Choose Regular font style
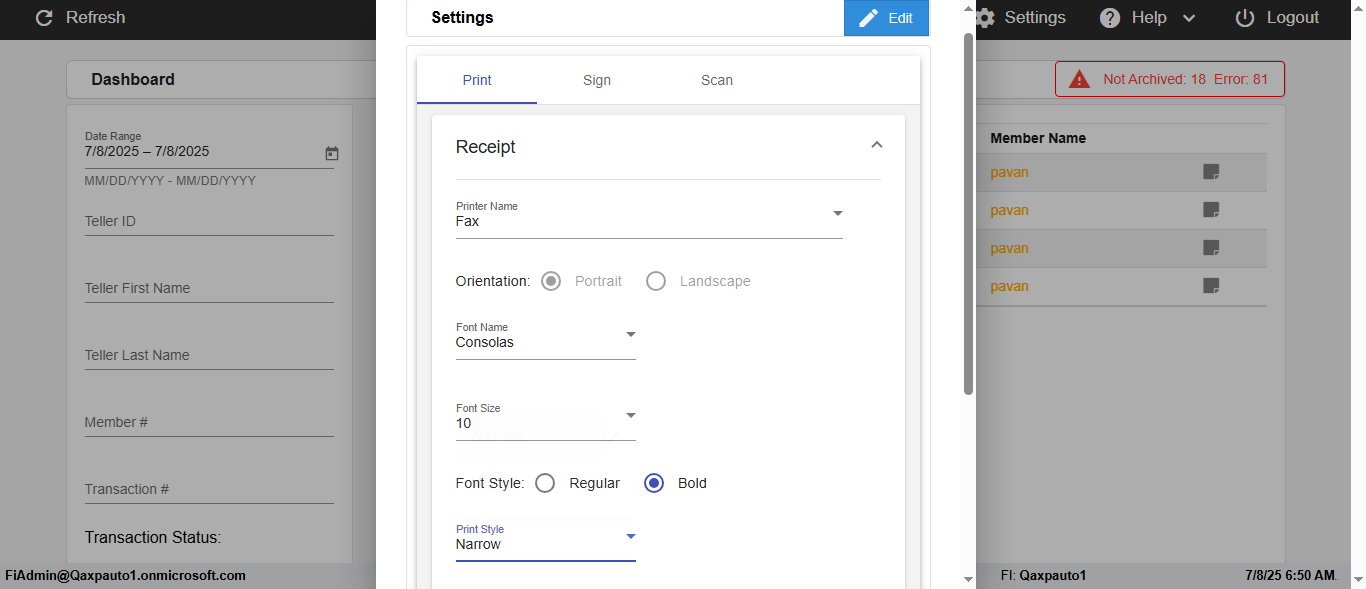The height and width of the screenshot is (589, 1366). click(545, 483)
